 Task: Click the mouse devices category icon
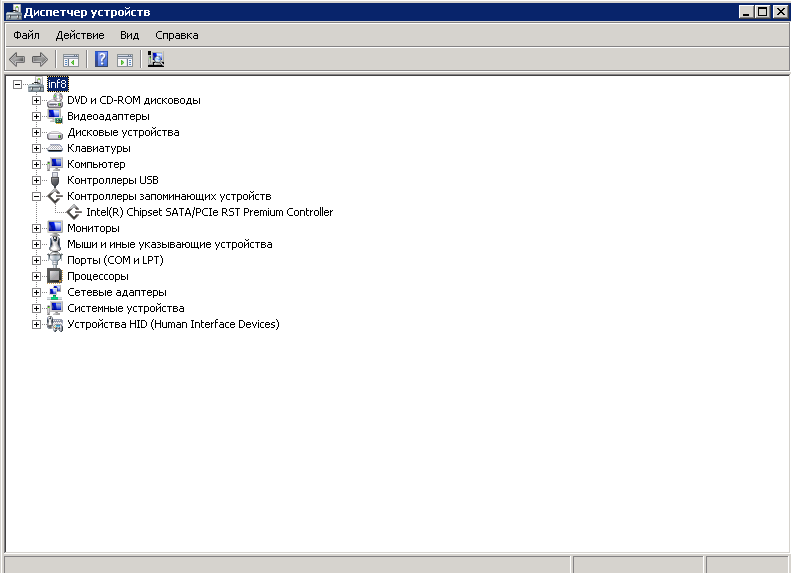tap(54, 244)
